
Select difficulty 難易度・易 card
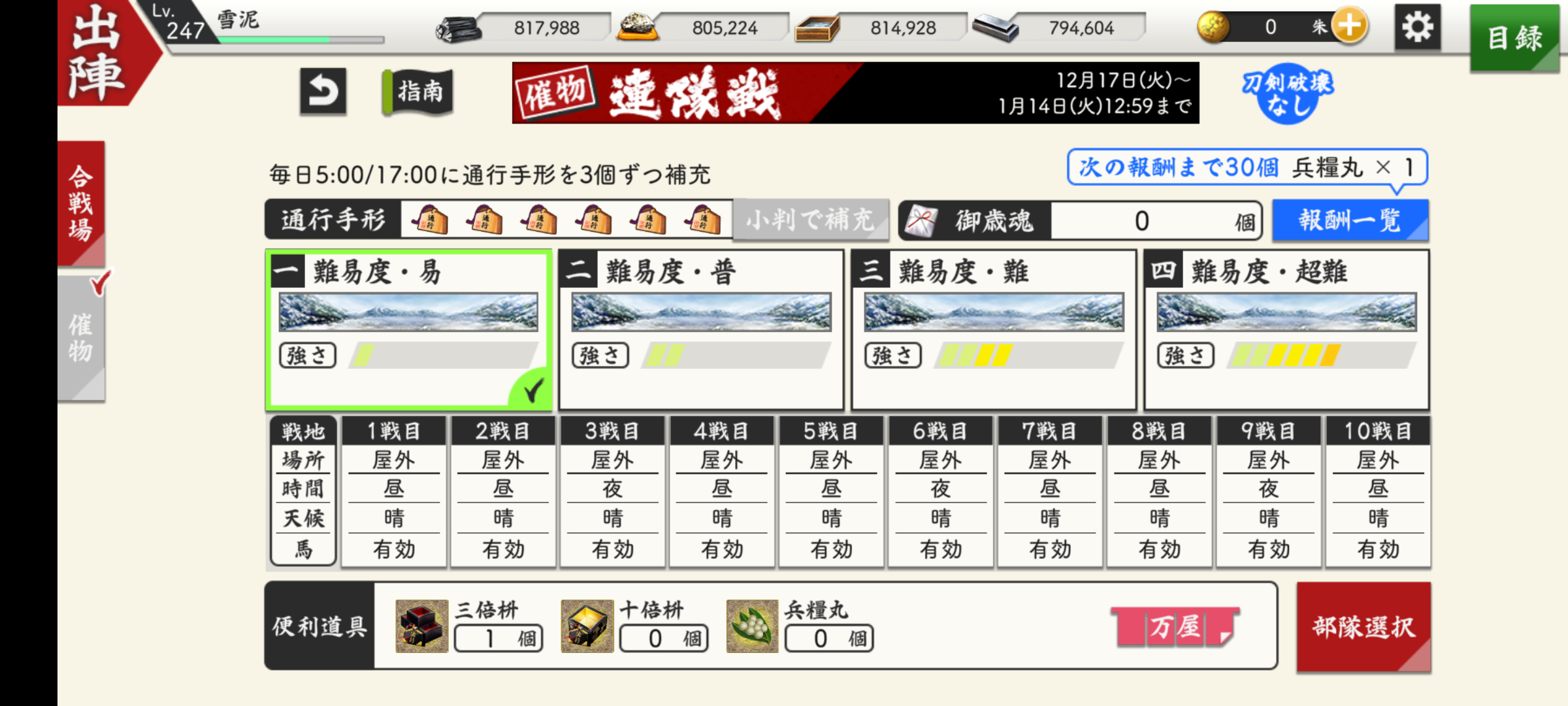click(409, 330)
